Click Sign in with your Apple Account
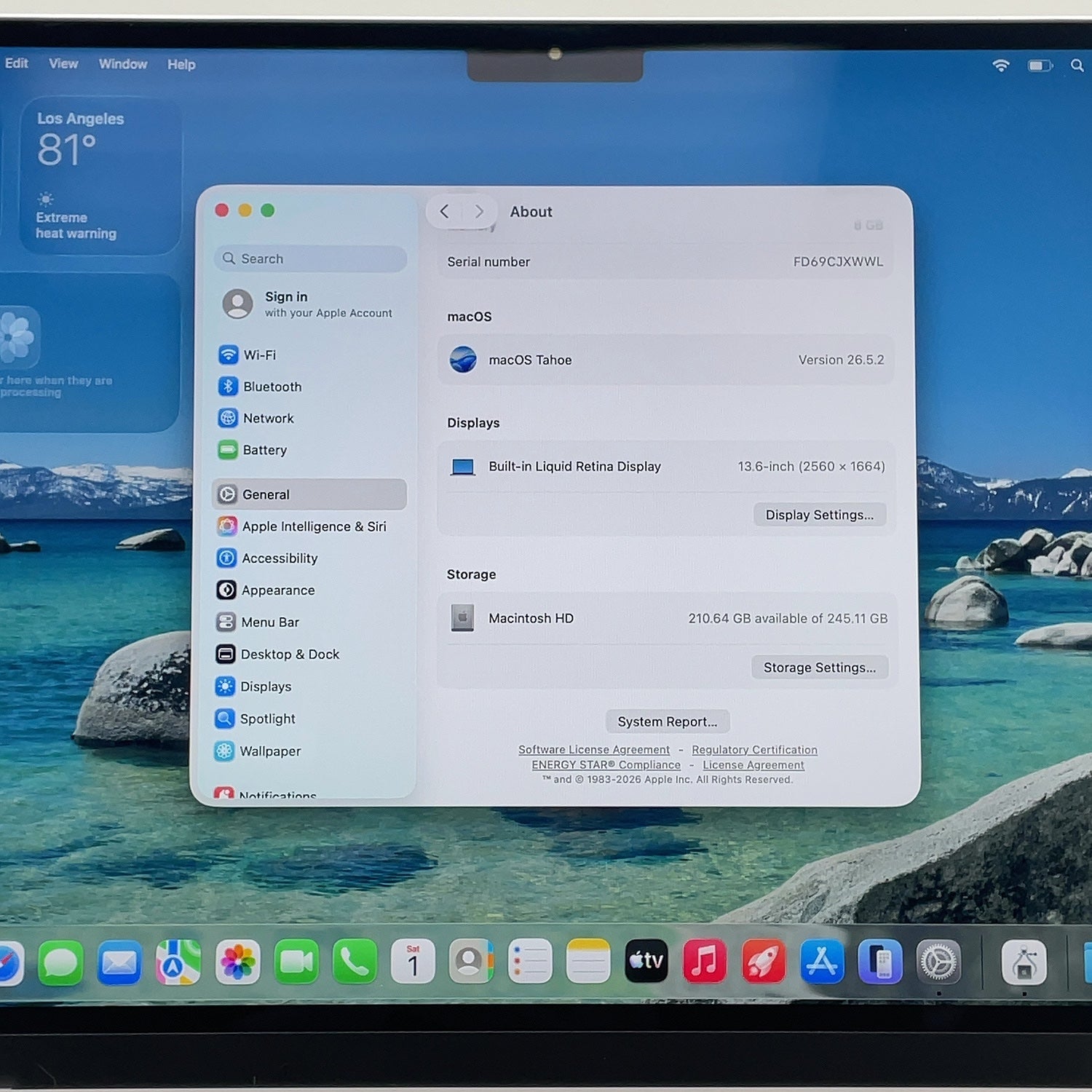This screenshot has width=1092, height=1092. pos(309,304)
